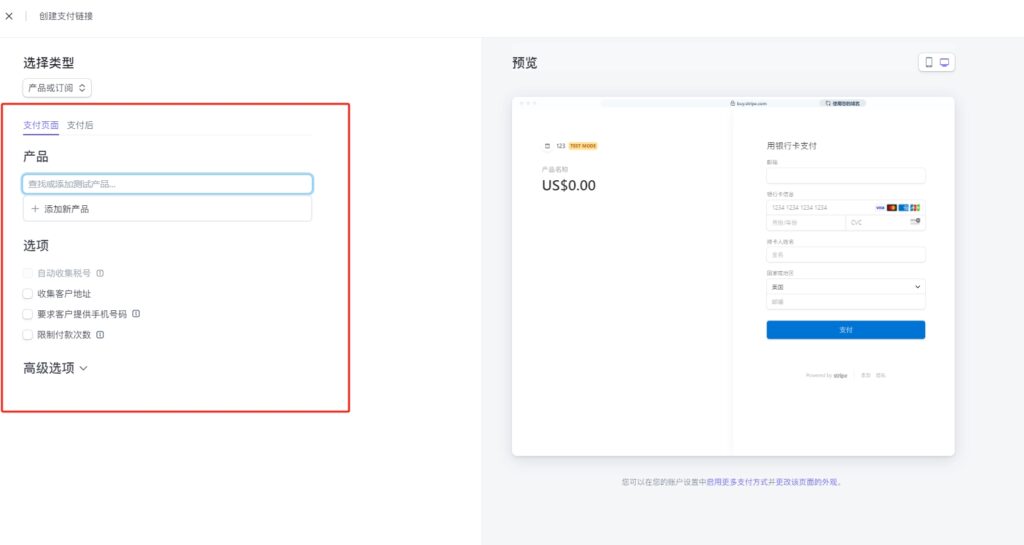This screenshot has width=1024, height=545.
Task: Close the create payment link page
Action: (x=9, y=16)
